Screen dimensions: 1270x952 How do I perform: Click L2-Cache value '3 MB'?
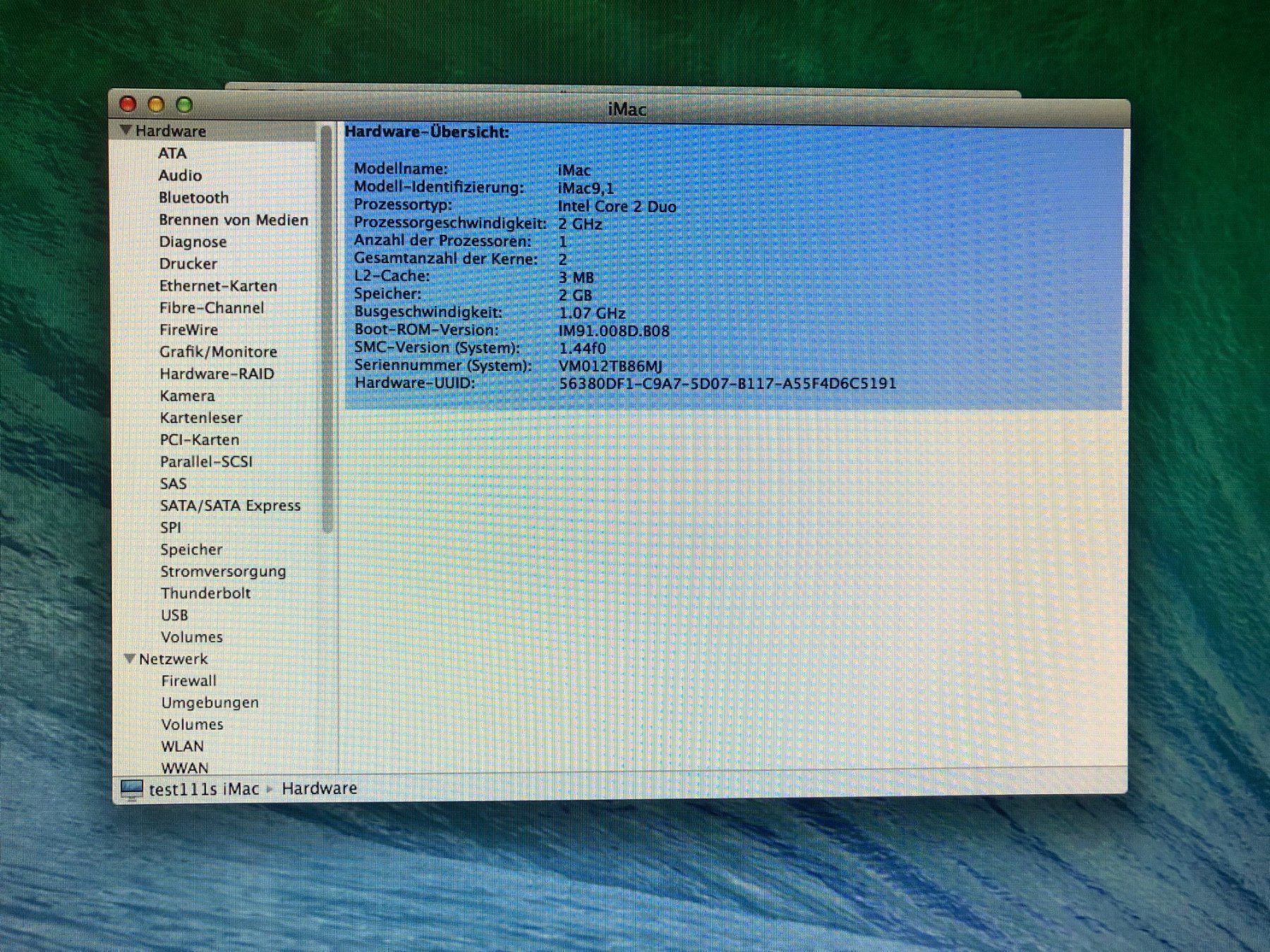576,277
